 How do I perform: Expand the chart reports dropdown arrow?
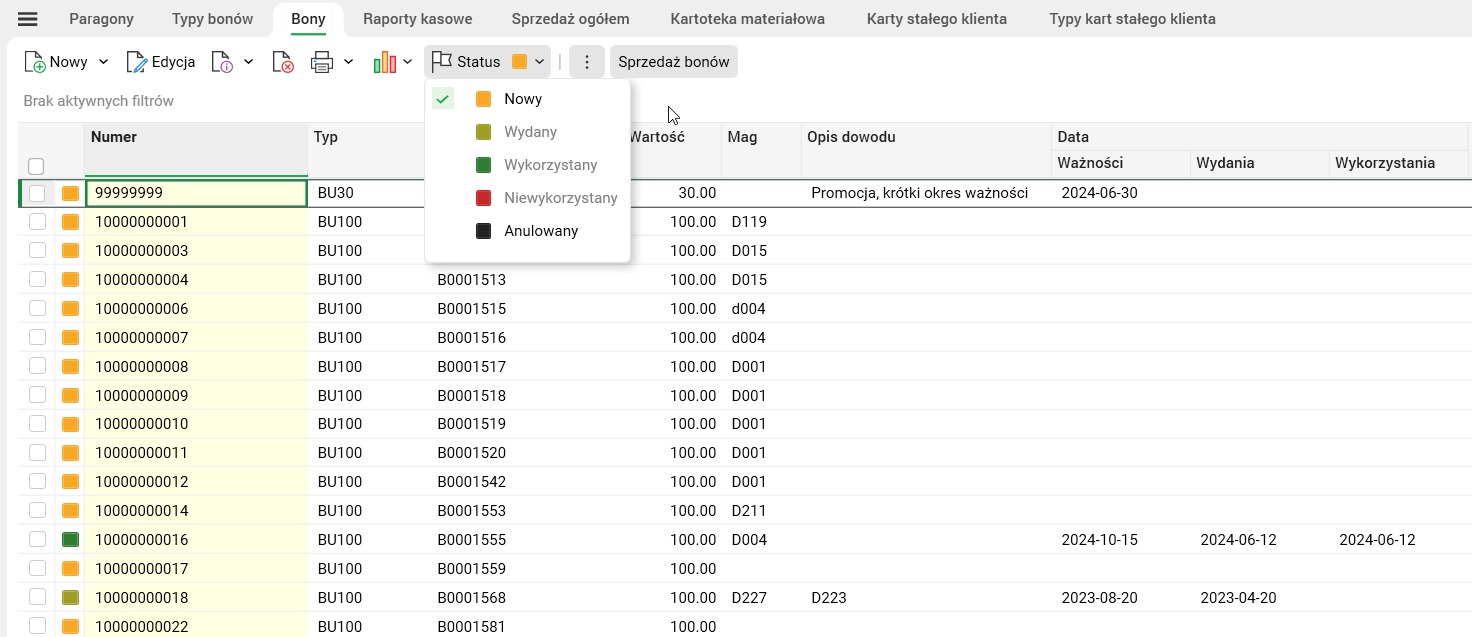[x=408, y=62]
